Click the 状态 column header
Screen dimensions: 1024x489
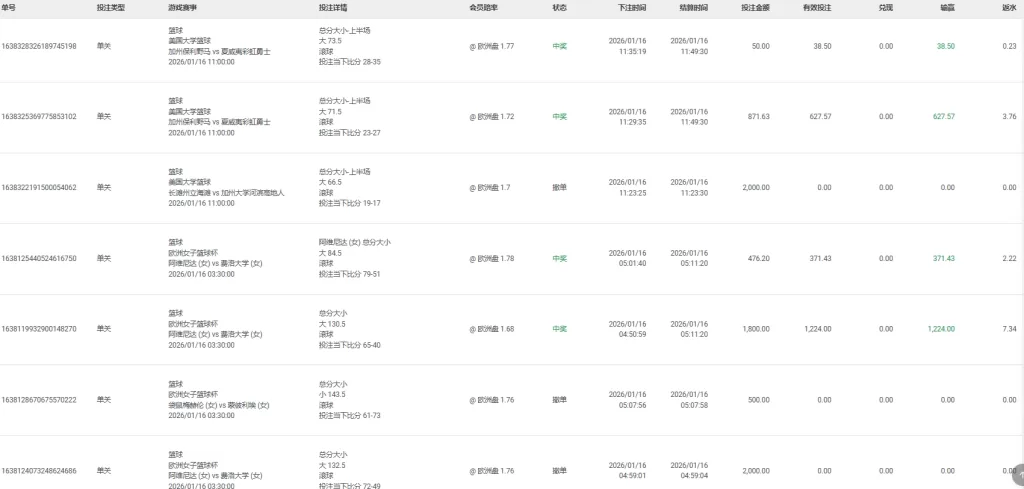tap(559, 7)
